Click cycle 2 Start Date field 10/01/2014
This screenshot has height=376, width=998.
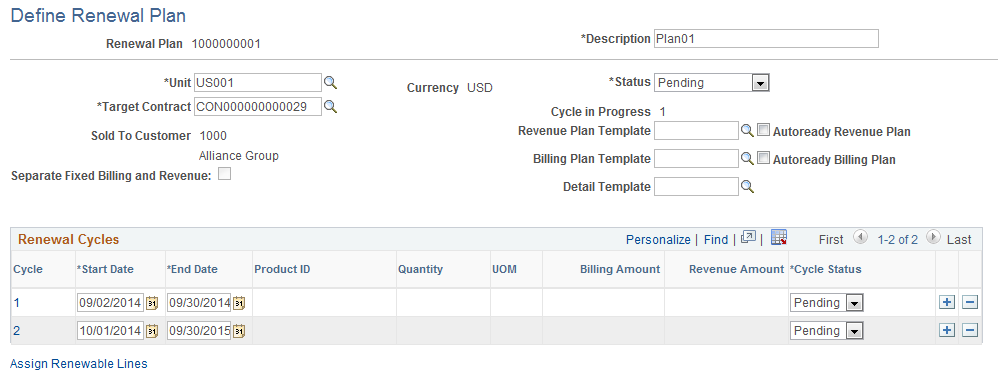(111, 331)
